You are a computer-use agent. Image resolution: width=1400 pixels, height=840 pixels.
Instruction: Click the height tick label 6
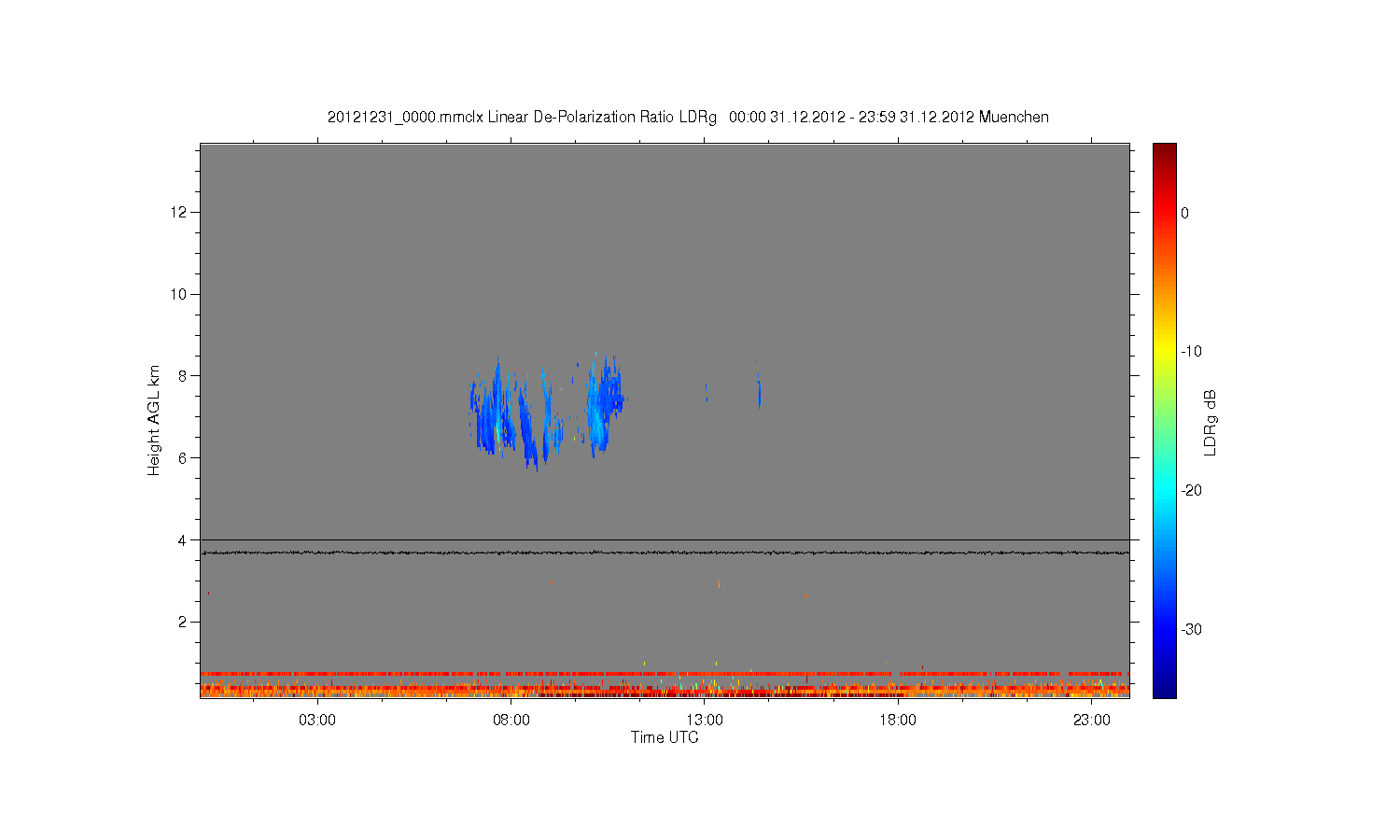click(x=183, y=457)
